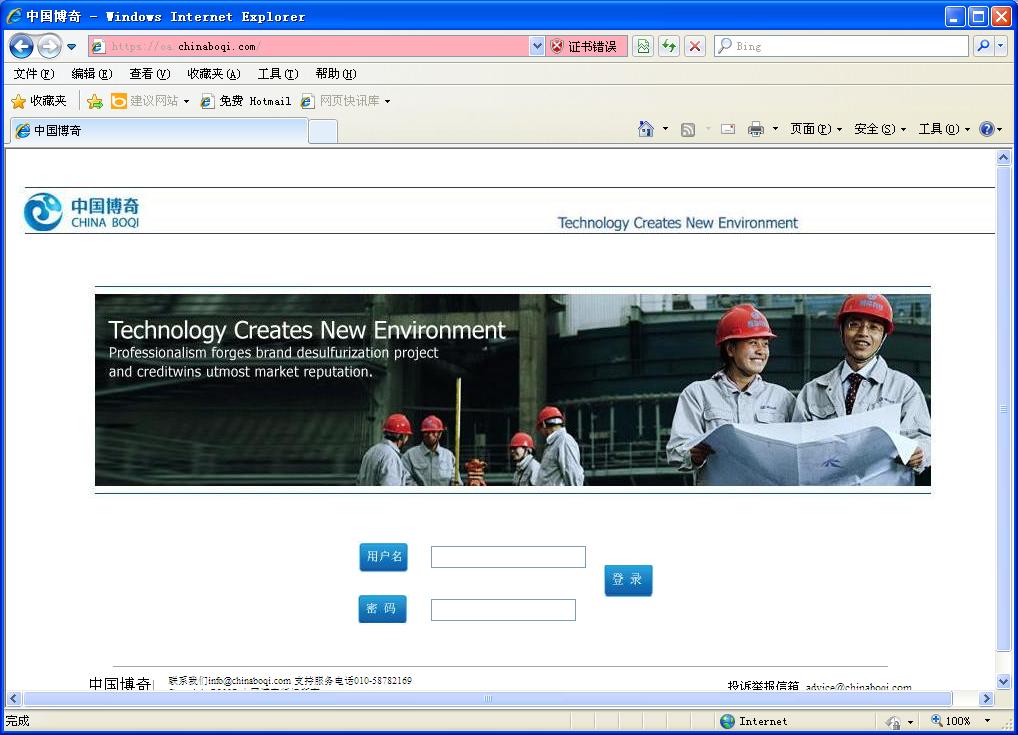This screenshot has height=735, width=1018.
Task: Click the browser Forward arrow button
Action: [49, 46]
